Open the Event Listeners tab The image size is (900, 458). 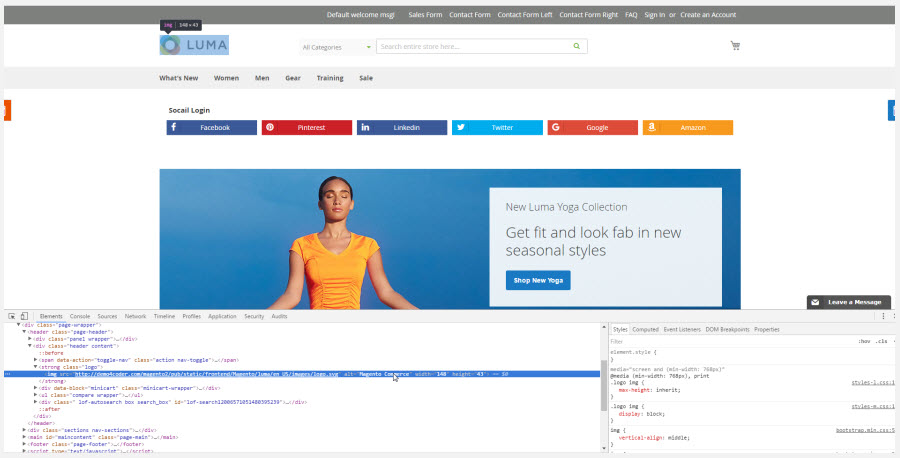682,329
